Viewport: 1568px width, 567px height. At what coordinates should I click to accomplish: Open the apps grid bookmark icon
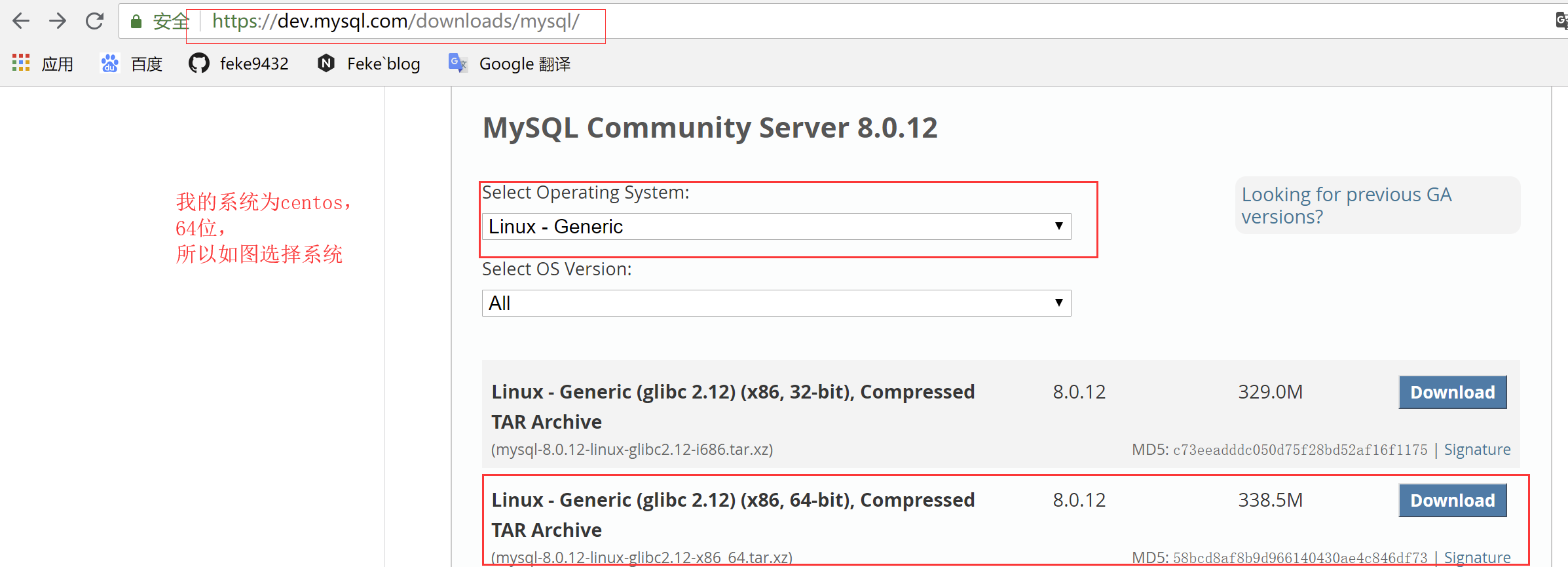click(21, 63)
